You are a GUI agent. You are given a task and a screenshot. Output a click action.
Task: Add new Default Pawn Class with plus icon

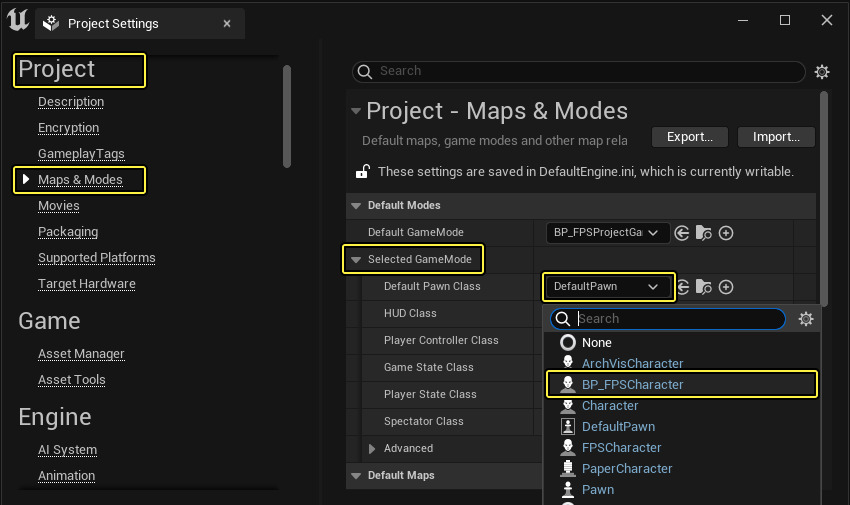click(x=726, y=287)
